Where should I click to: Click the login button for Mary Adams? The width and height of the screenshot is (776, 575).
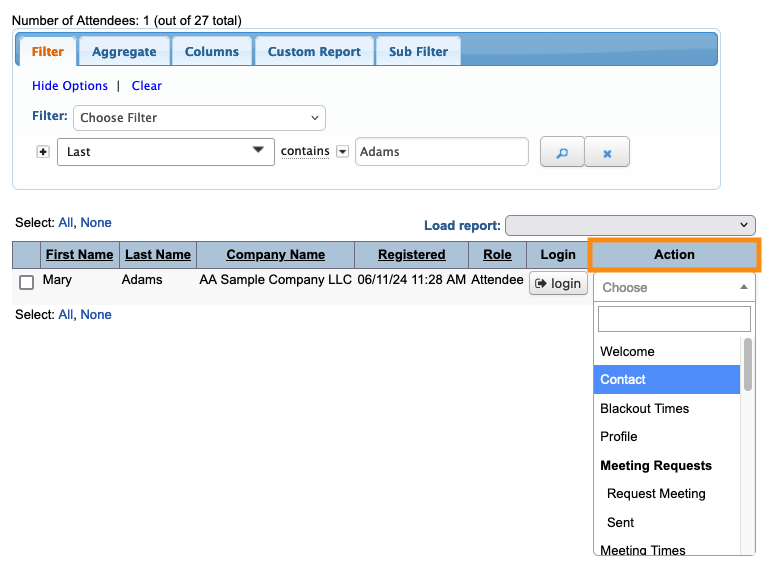coord(558,283)
